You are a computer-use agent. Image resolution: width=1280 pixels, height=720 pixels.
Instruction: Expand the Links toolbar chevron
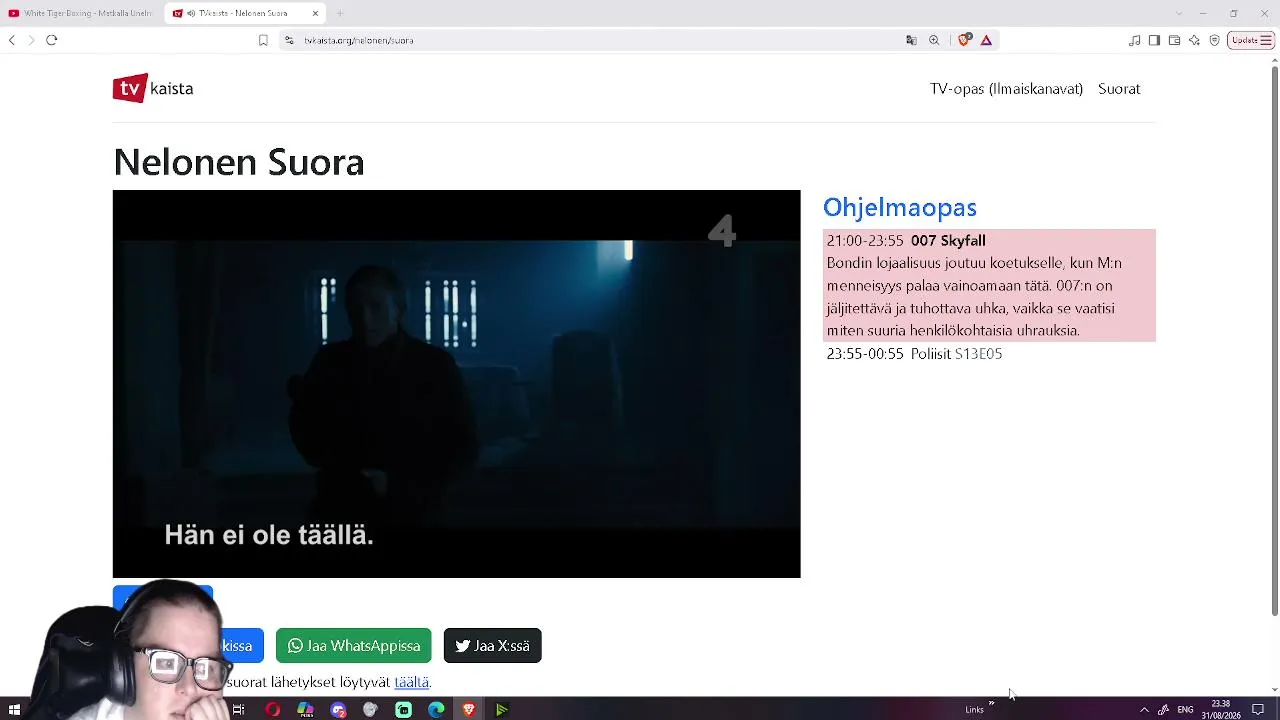coord(991,706)
